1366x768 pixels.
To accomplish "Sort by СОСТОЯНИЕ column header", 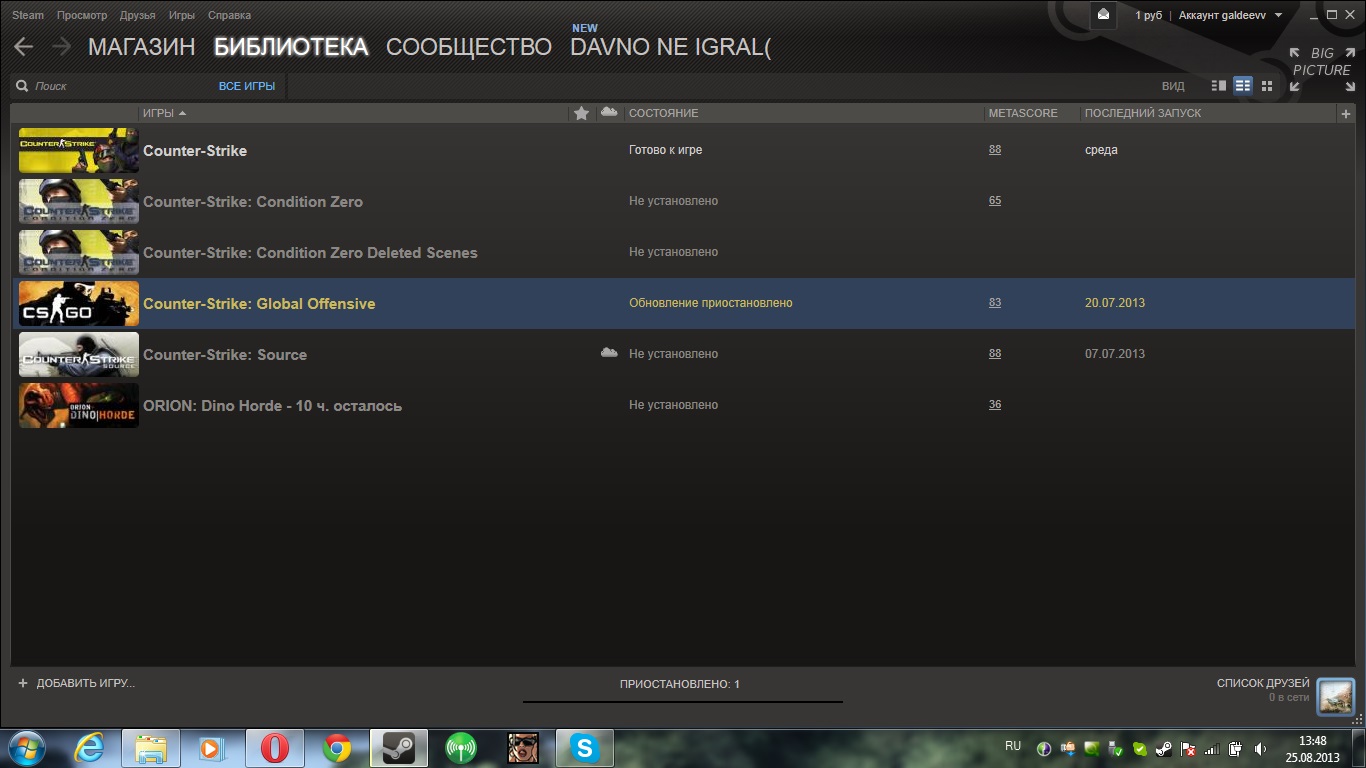I will pos(663,113).
